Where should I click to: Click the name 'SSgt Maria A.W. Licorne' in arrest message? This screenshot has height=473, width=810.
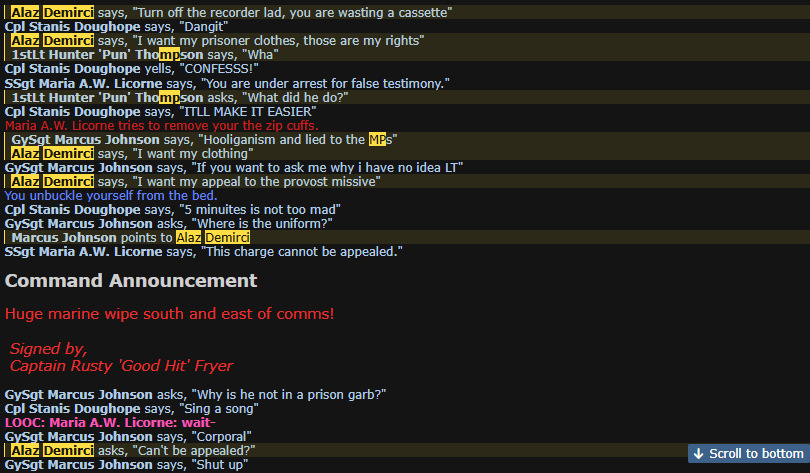click(83, 84)
